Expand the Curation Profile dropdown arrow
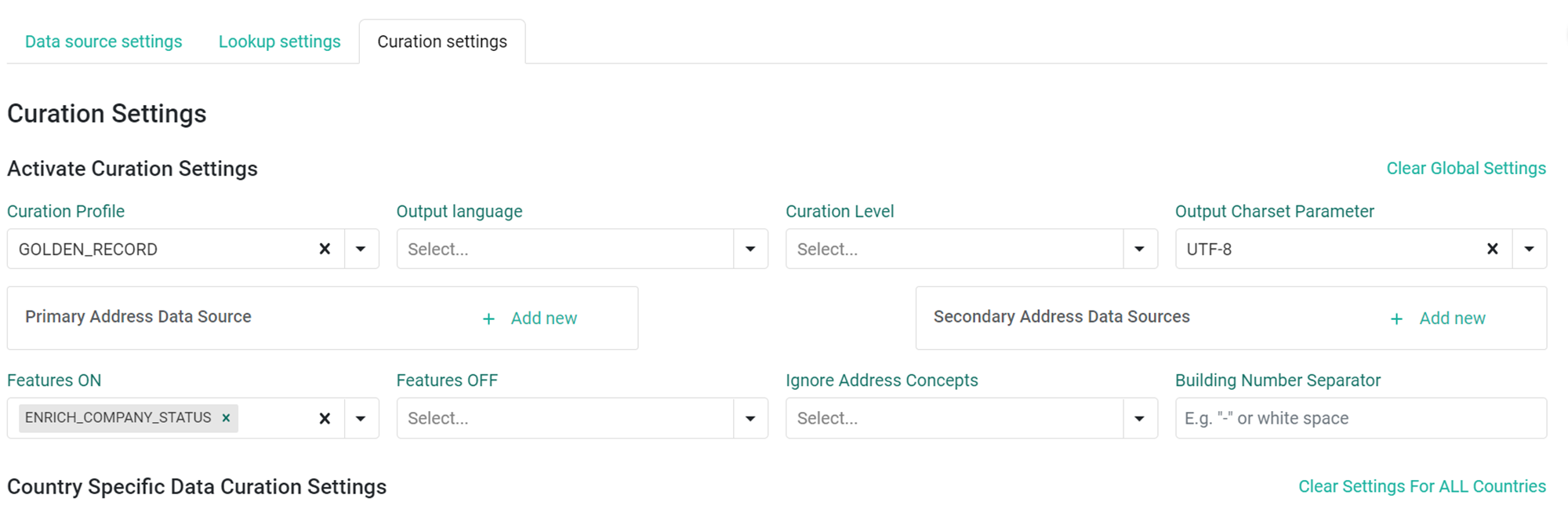Screen dimensions: 1568x506 (361, 249)
